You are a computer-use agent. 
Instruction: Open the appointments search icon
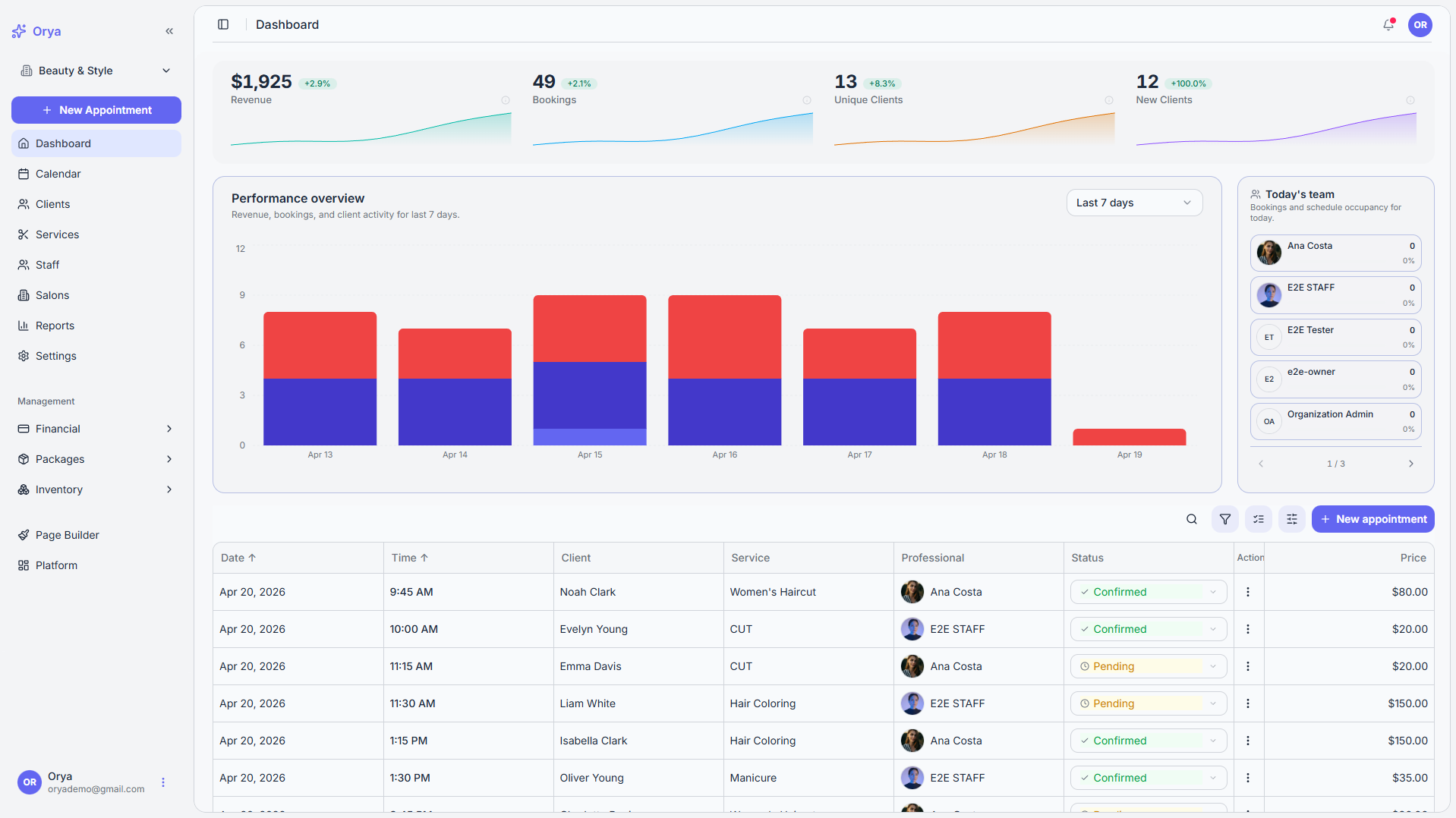click(x=1192, y=519)
